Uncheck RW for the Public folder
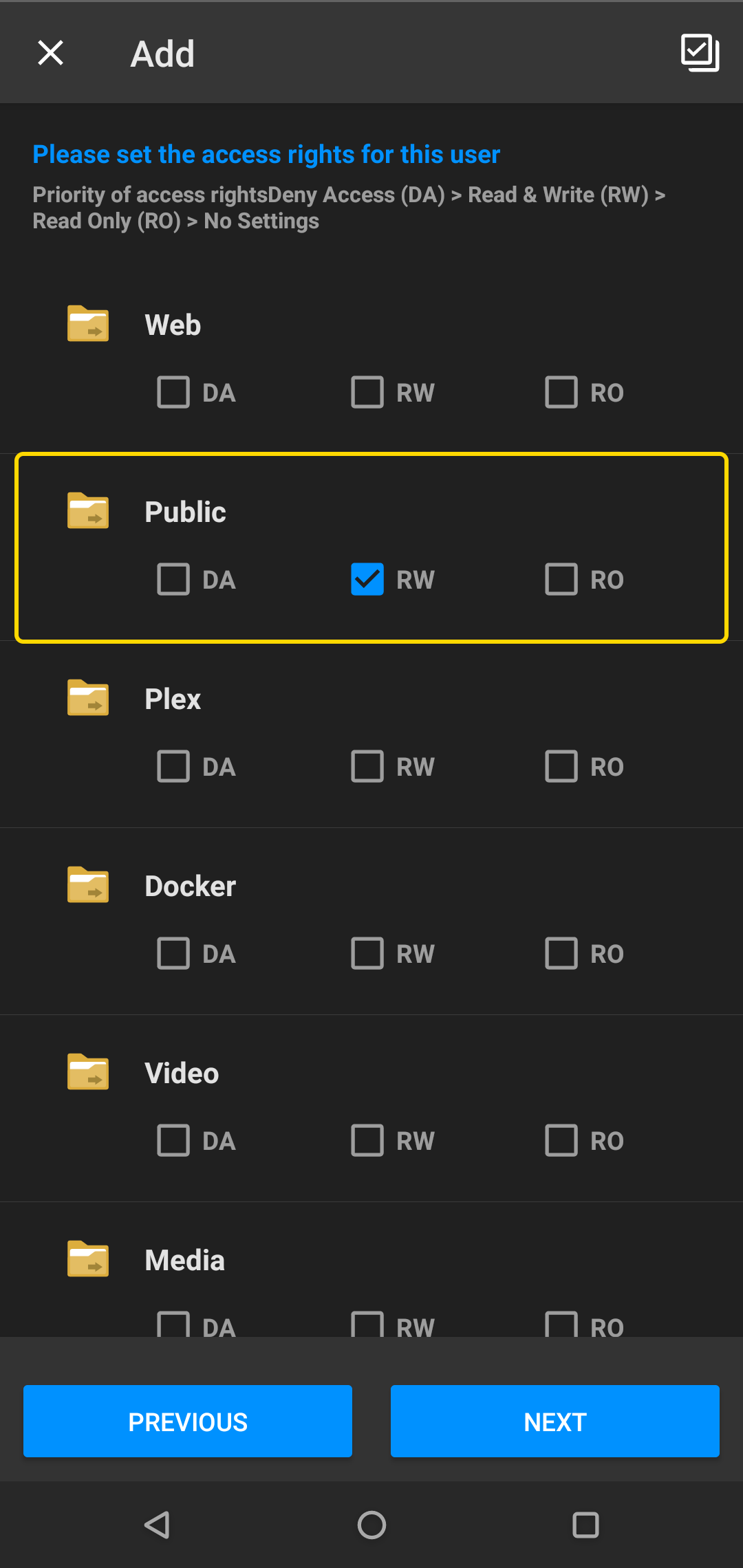The image size is (743, 1568). (367, 579)
